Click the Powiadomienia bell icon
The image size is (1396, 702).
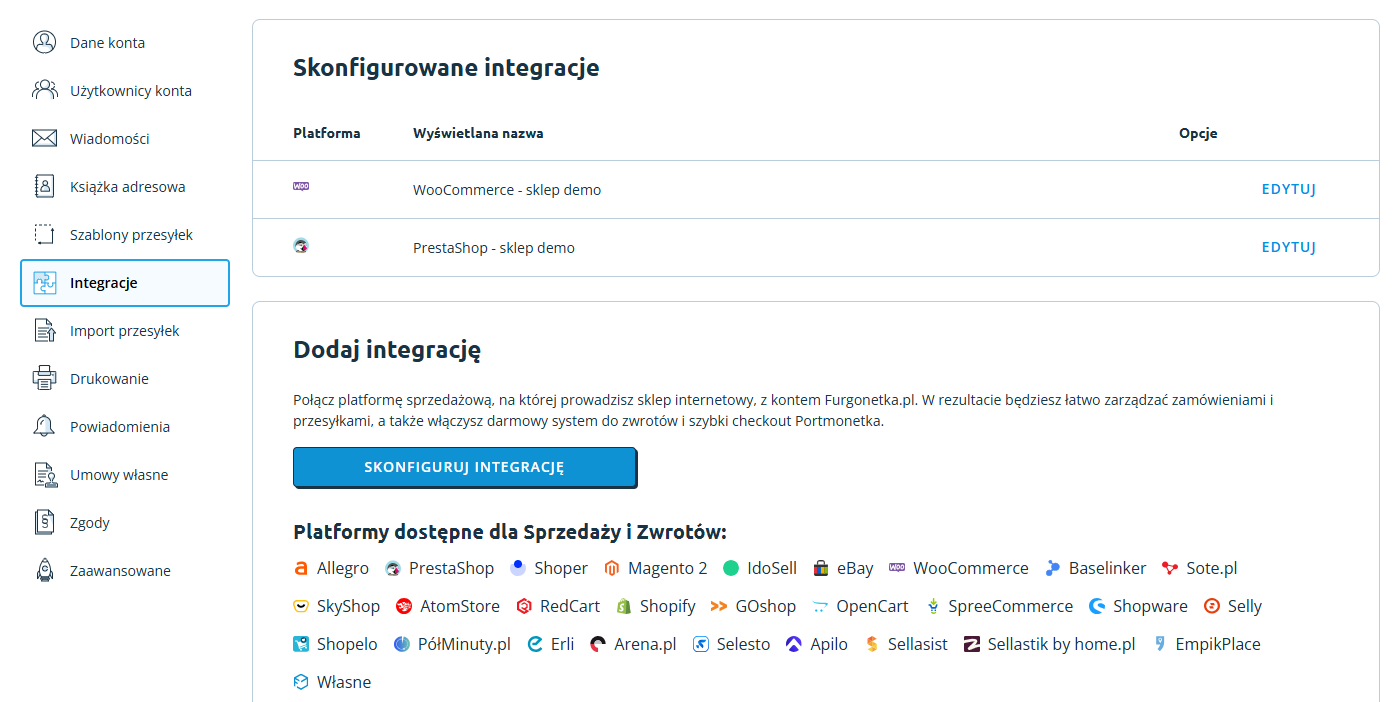(44, 426)
